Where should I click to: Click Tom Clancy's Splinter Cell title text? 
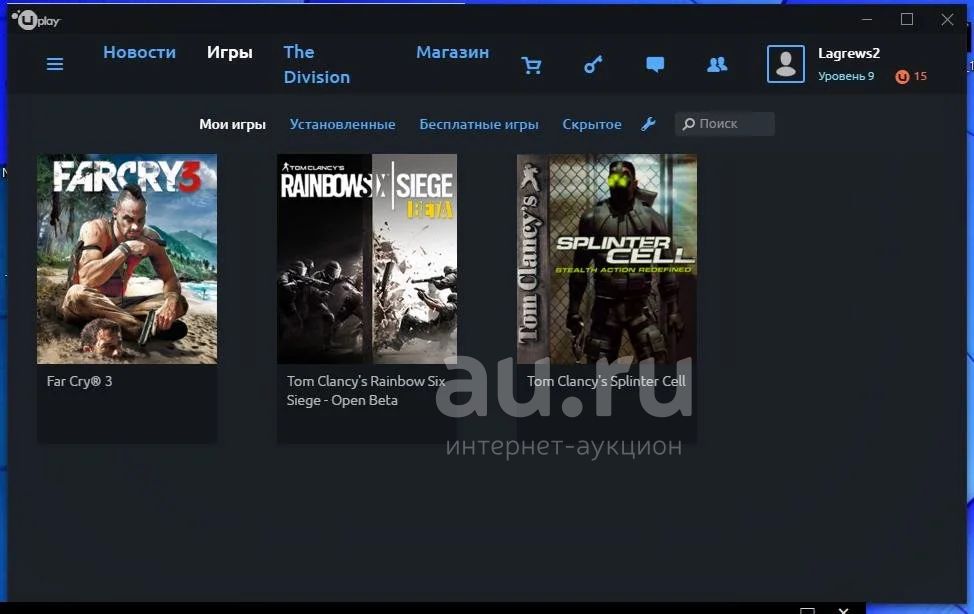606,382
